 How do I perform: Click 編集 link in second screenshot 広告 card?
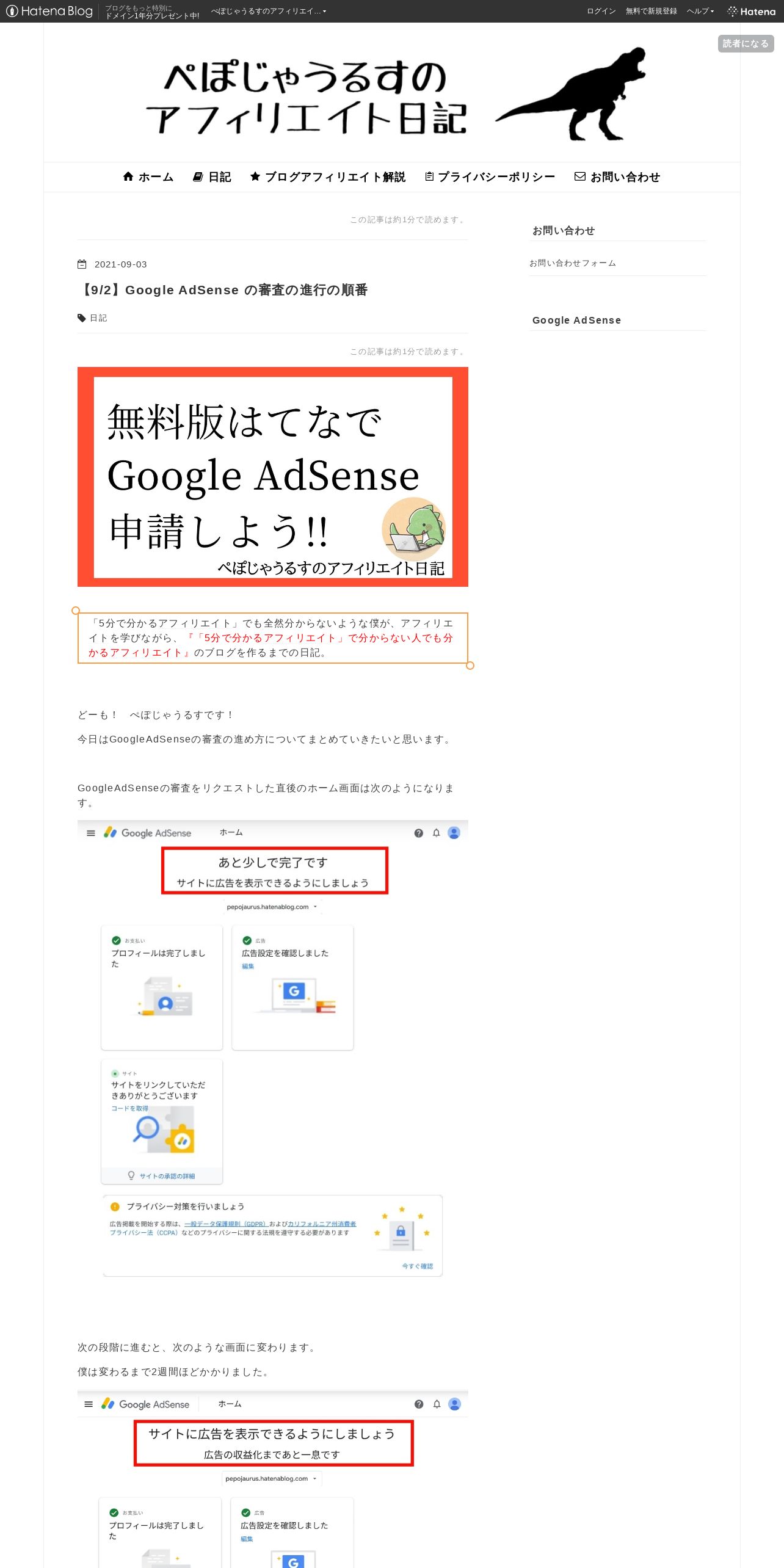click(x=247, y=1539)
